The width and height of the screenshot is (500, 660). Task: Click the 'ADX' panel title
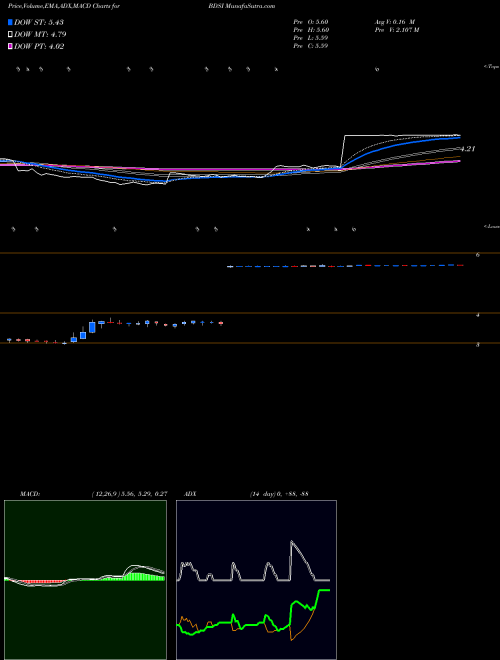click(191, 494)
